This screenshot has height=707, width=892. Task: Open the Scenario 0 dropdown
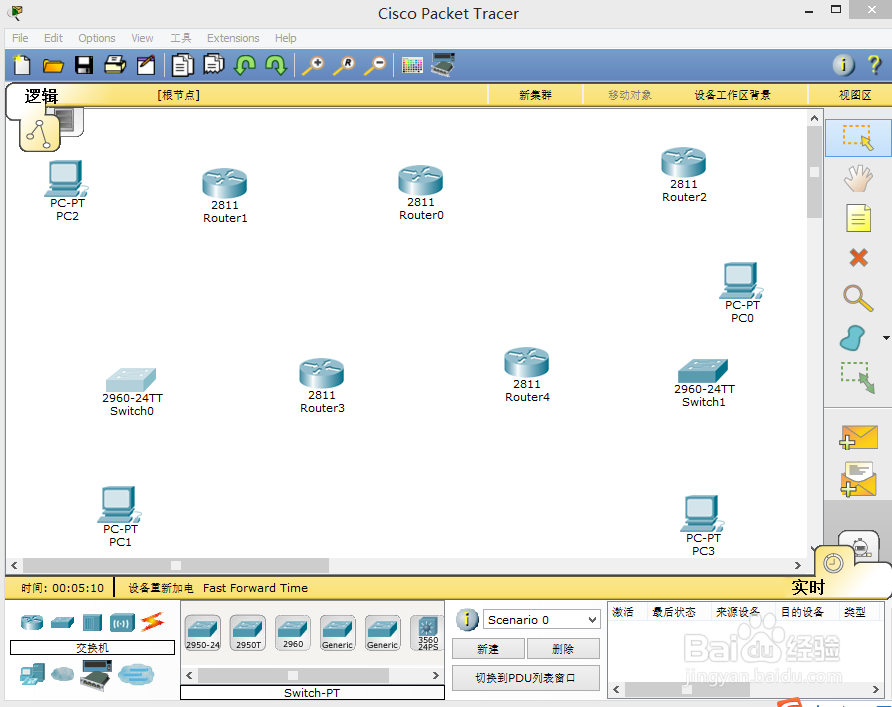[x=542, y=619]
